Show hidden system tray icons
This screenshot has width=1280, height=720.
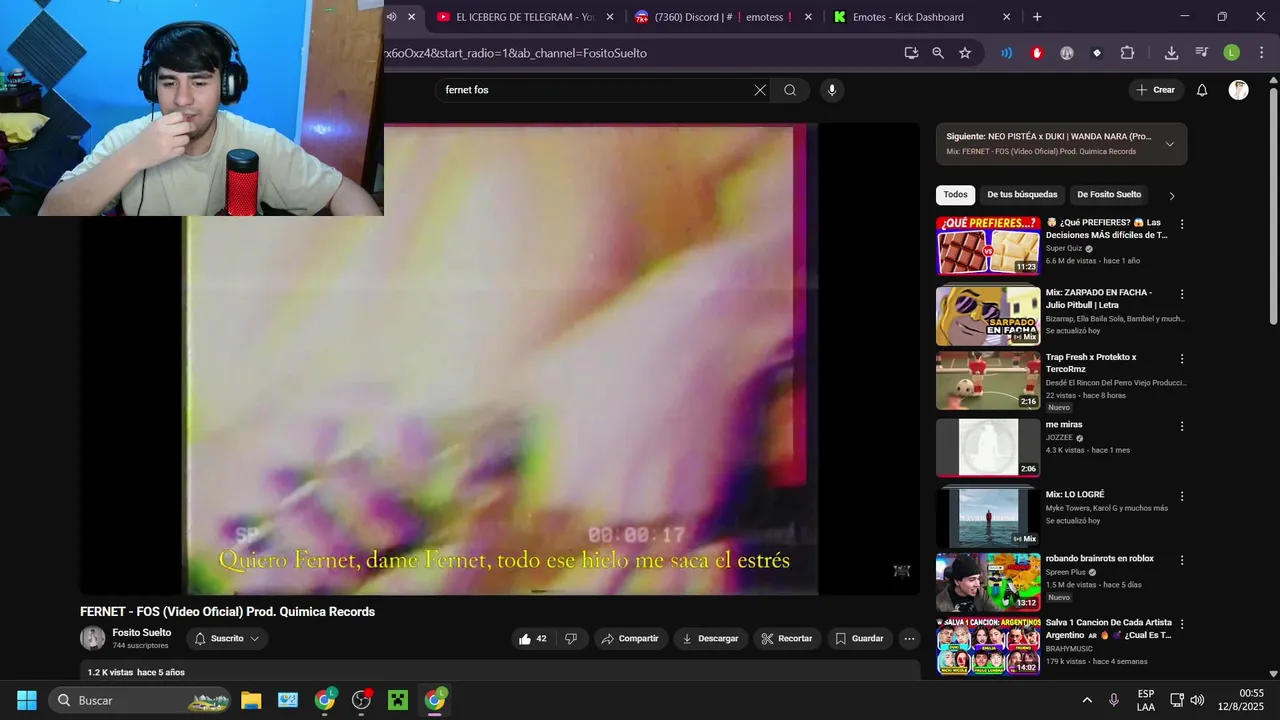(x=1087, y=700)
